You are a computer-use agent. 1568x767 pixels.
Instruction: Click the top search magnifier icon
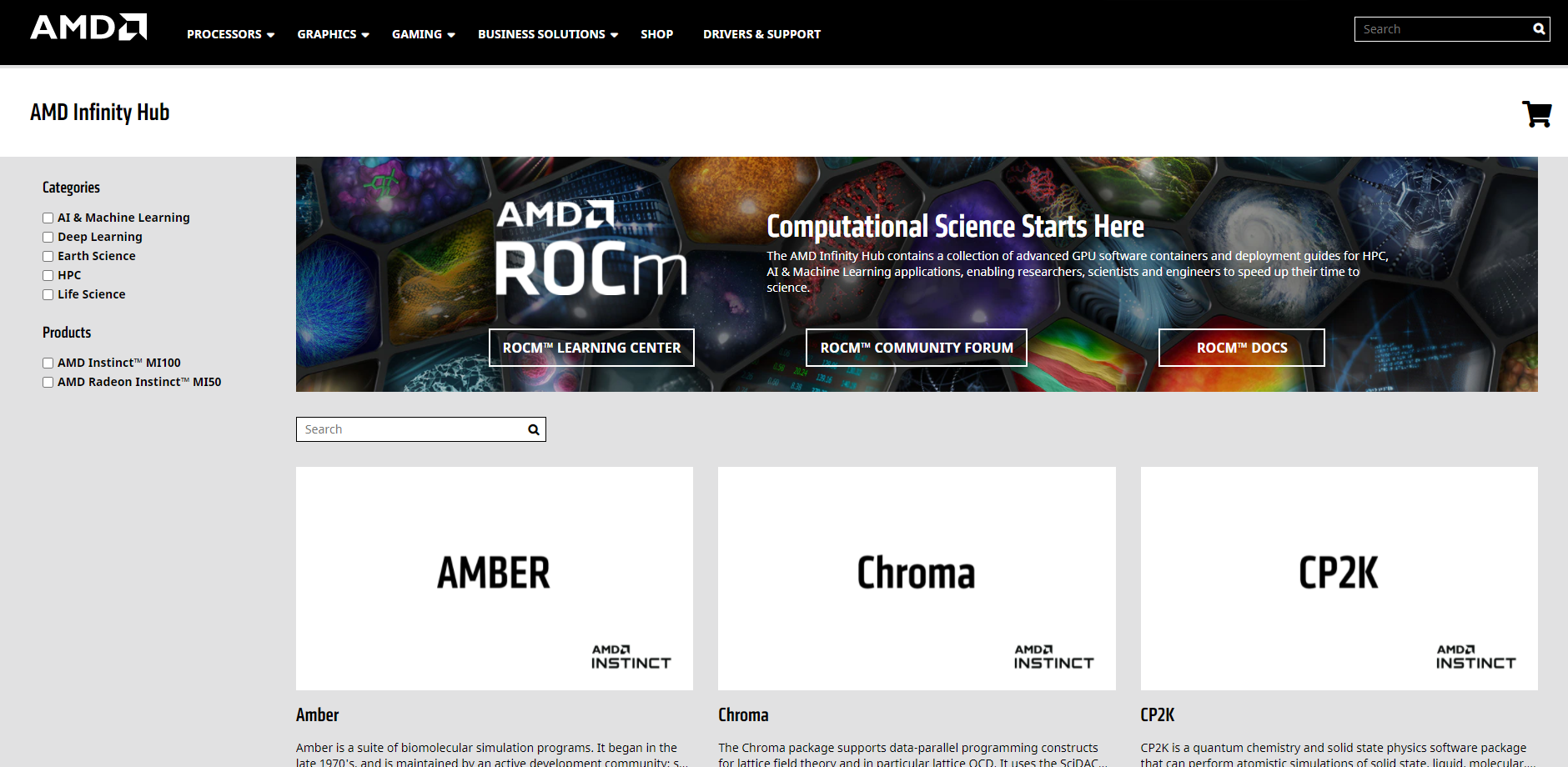point(1539,29)
